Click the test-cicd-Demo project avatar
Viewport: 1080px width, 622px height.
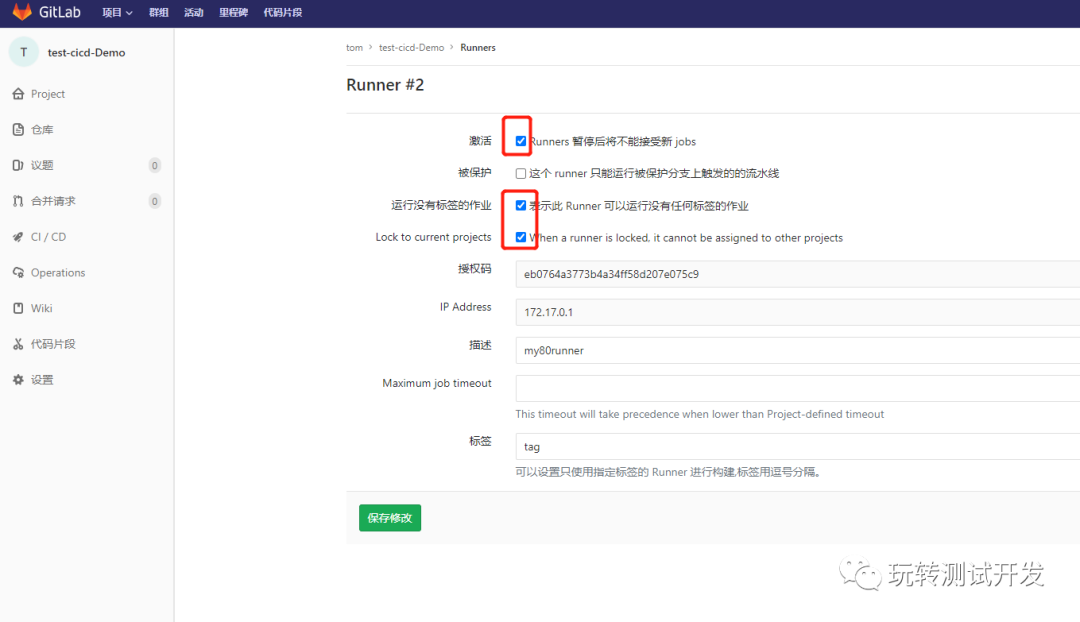click(x=22, y=51)
